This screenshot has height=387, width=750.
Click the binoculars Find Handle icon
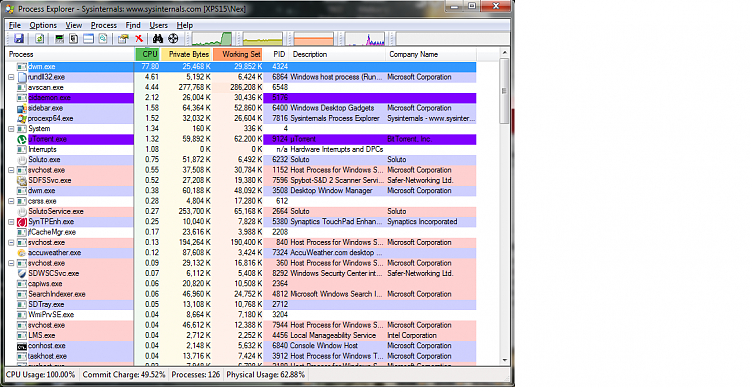point(158,39)
